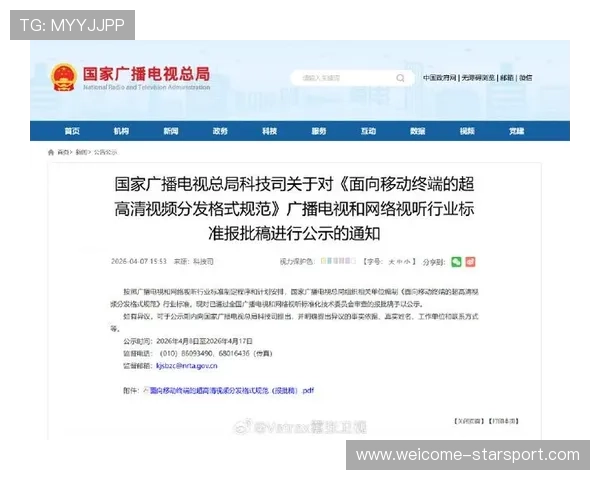Screen dimensions: 600x480
Task: Set font size to 中
Action: click(x=399, y=262)
